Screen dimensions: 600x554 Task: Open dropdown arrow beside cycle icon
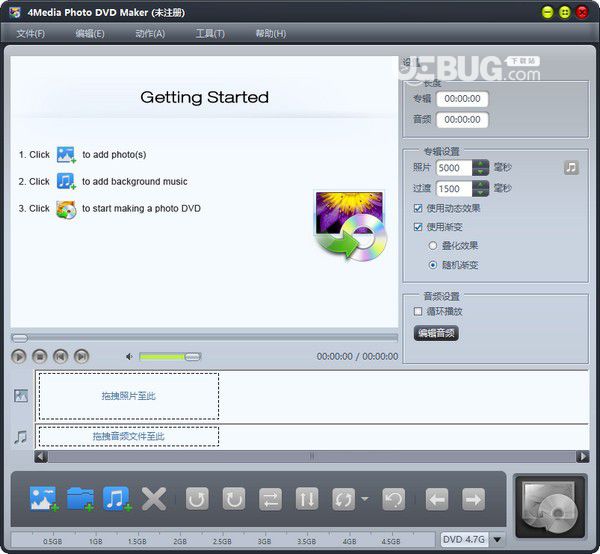click(x=365, y=499)
